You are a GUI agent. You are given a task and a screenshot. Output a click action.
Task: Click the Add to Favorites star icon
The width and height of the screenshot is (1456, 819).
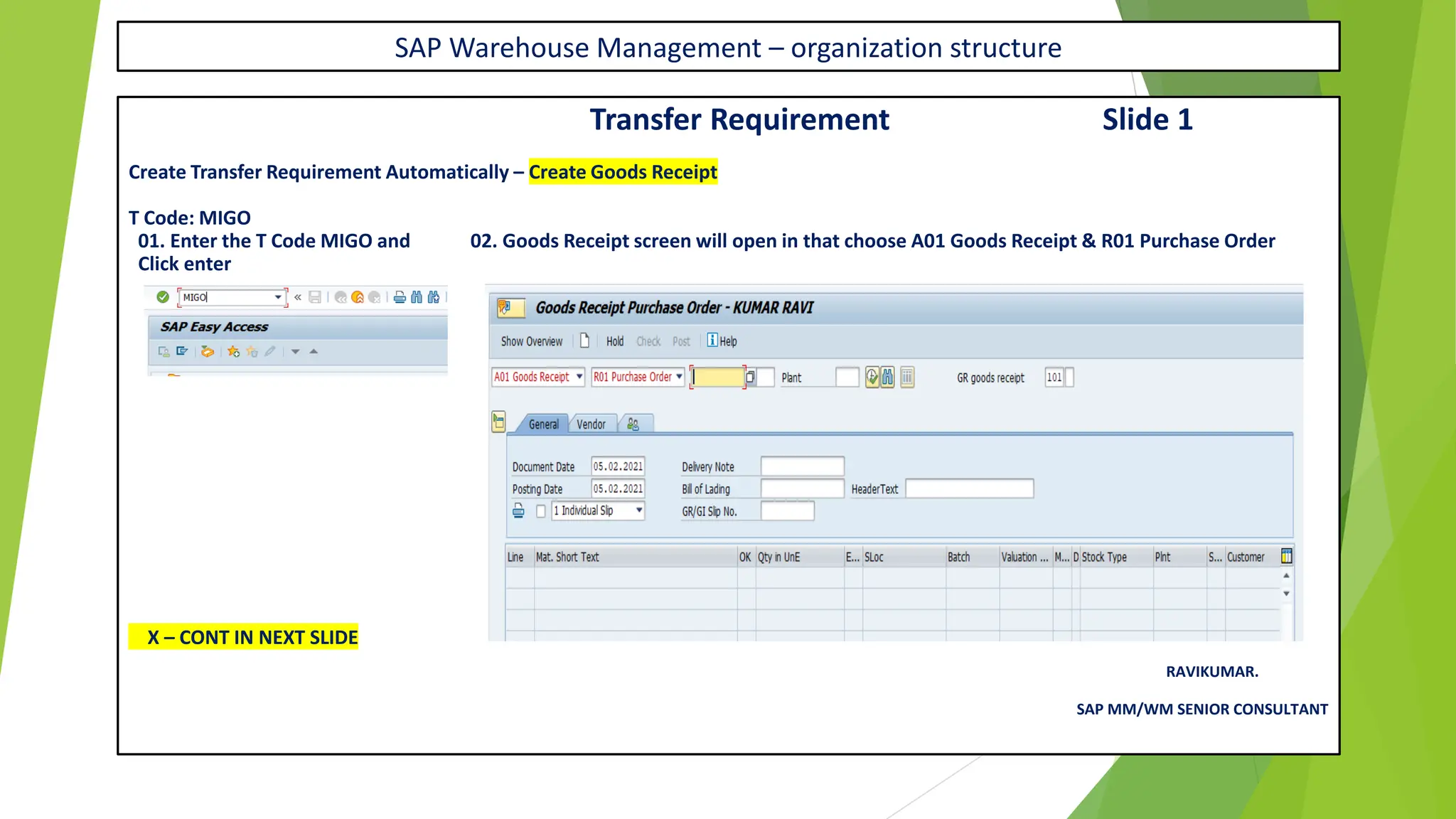[x=233, y=351]
